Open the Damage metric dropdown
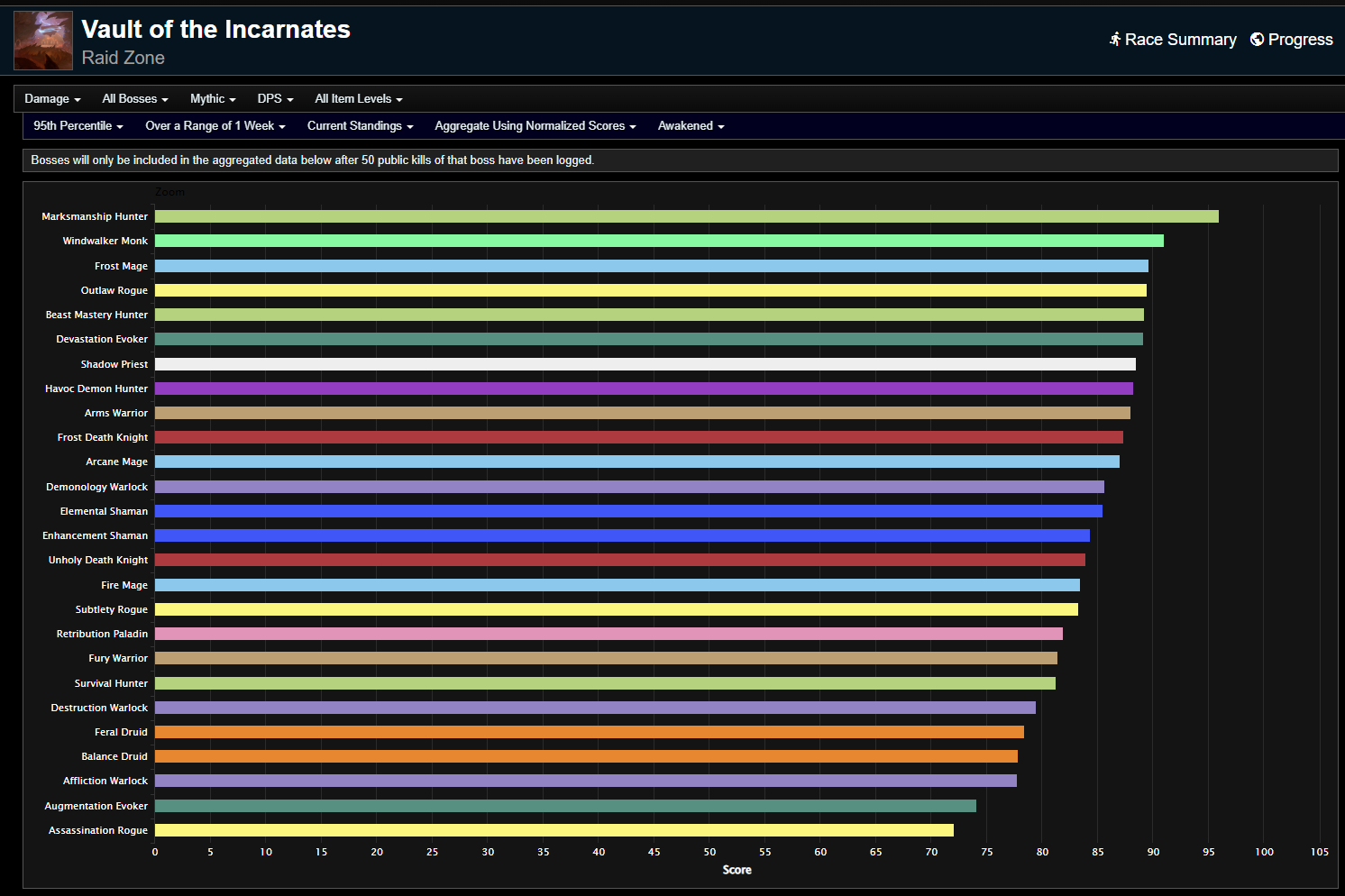This screenshot has height=896, width=1345. tap(52, 99)
